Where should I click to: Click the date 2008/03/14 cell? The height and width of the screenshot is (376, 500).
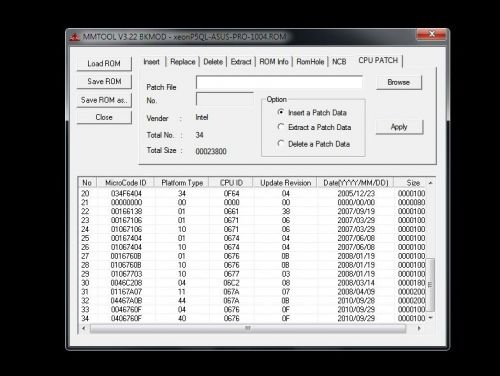[356, 283]
